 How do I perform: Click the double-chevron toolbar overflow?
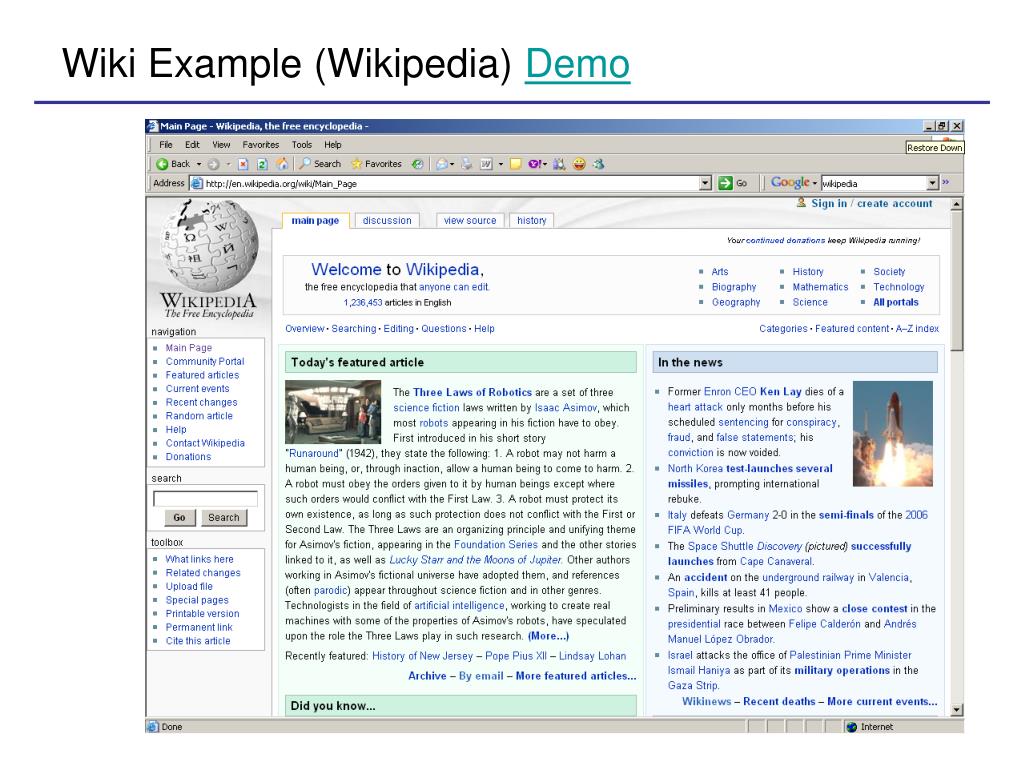[945, 182]
